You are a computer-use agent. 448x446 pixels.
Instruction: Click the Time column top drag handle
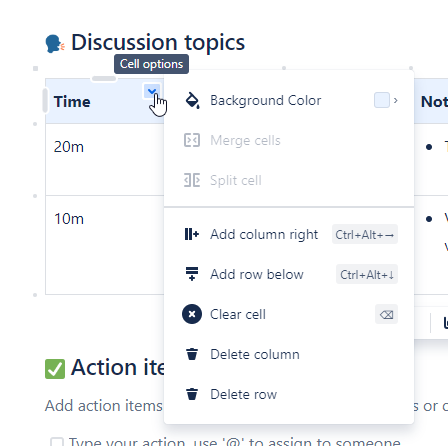coord(104,79)
